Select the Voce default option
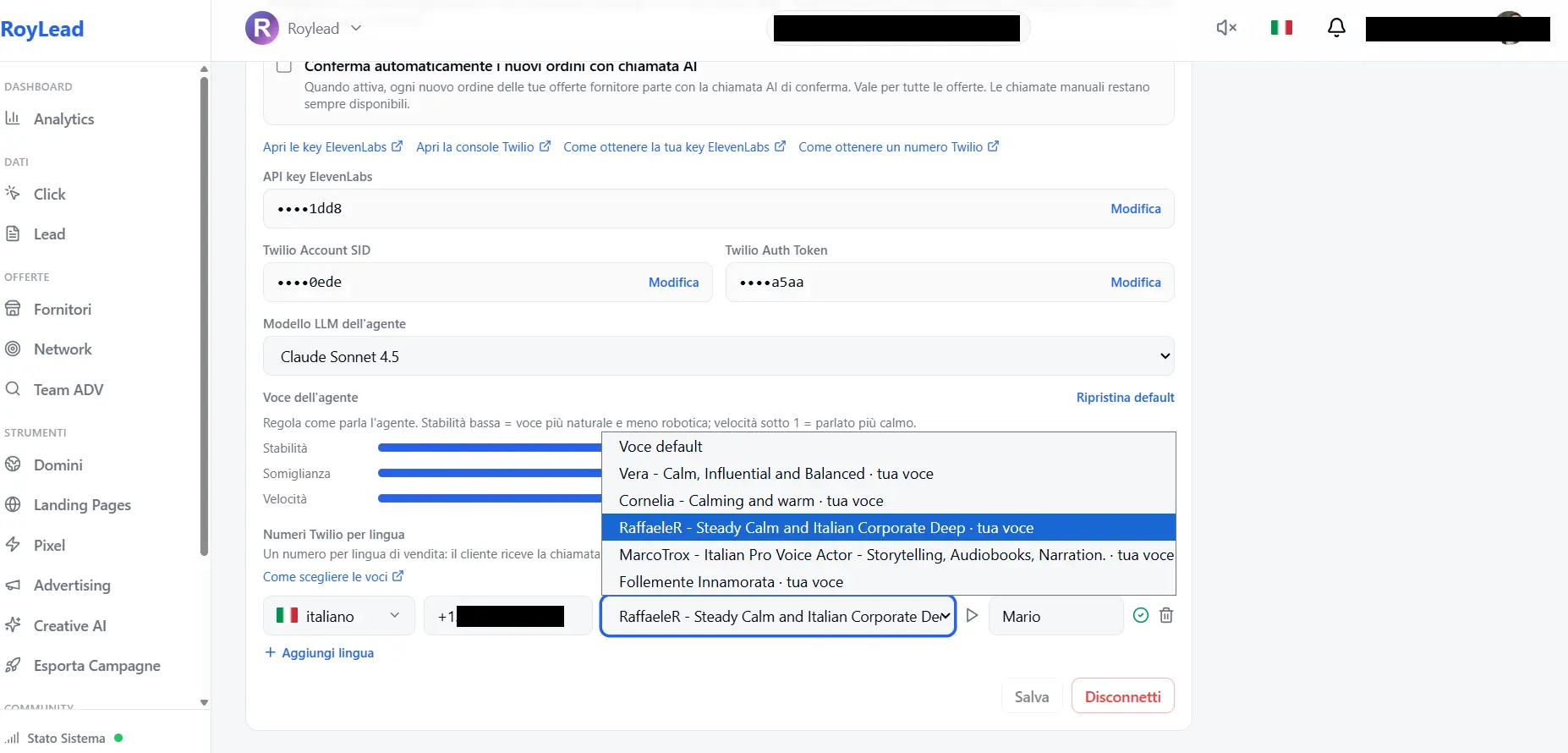Screen dimensions: 1568x753 pos(888,447)
